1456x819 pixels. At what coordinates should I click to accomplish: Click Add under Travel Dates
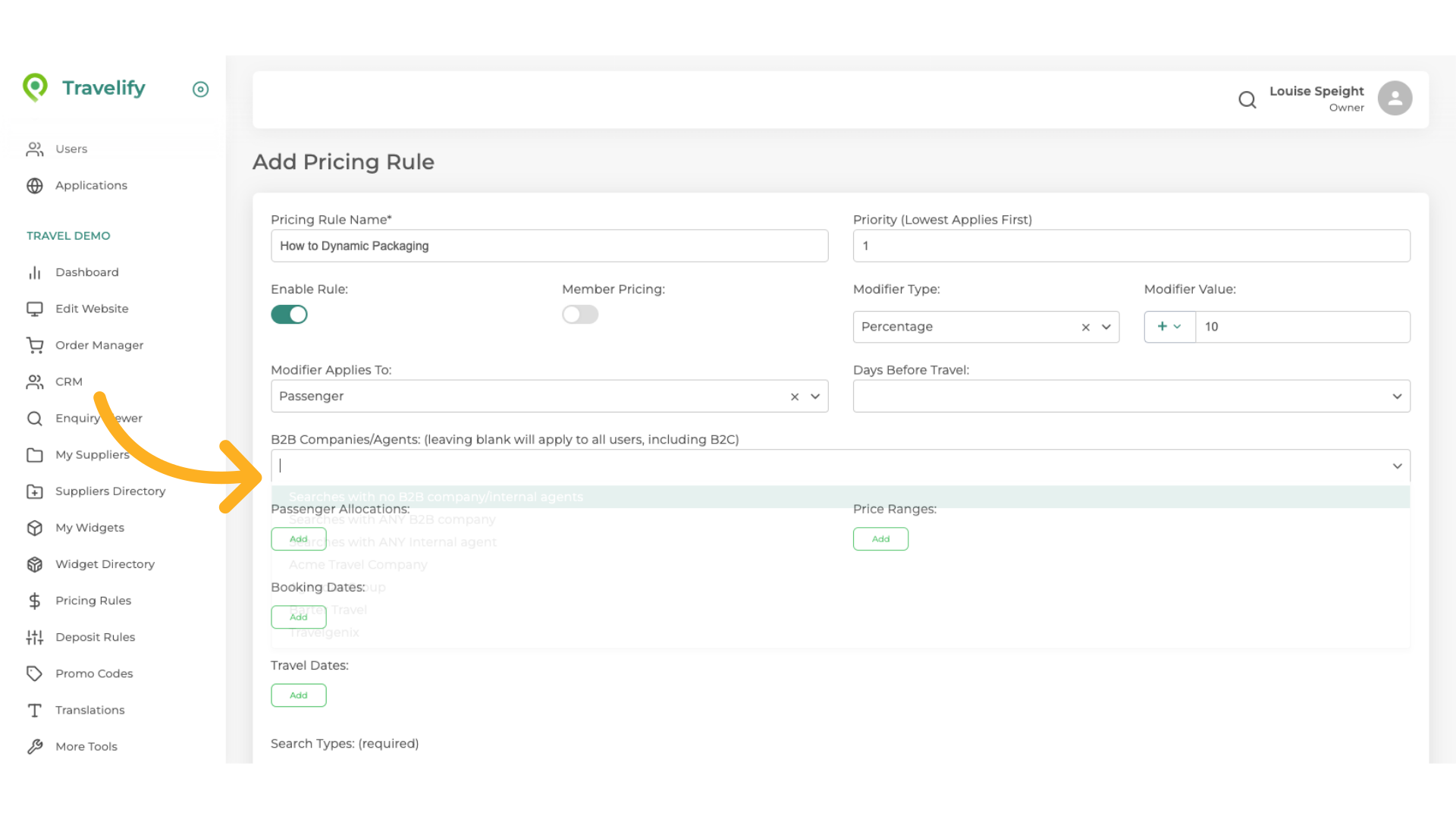click(299, 695)
